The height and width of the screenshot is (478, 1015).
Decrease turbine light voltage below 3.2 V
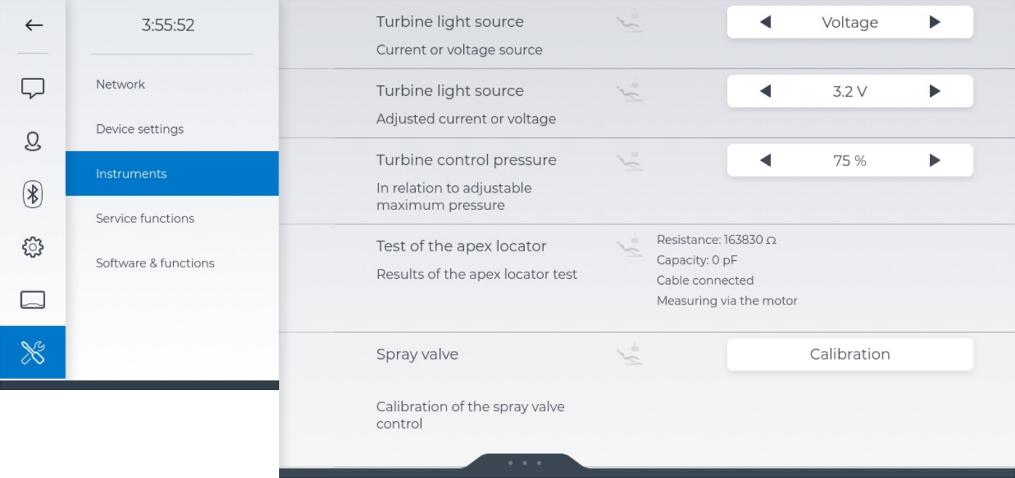(765, 91)
